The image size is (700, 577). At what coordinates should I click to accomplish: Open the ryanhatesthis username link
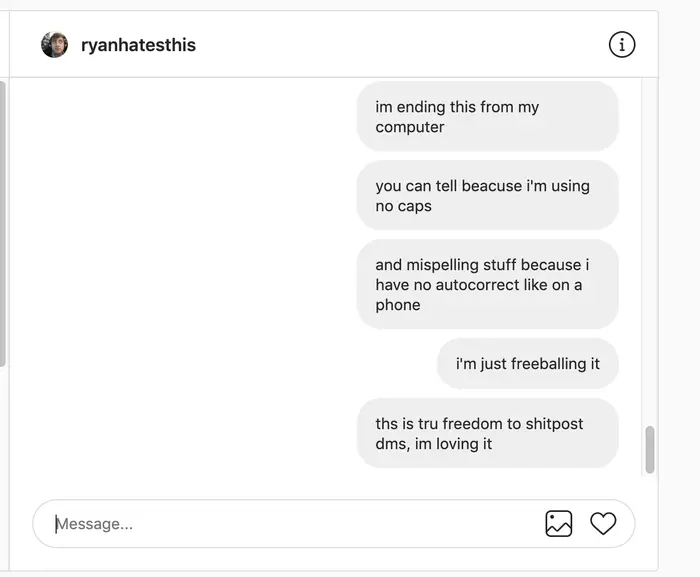(x=138, y=45)
